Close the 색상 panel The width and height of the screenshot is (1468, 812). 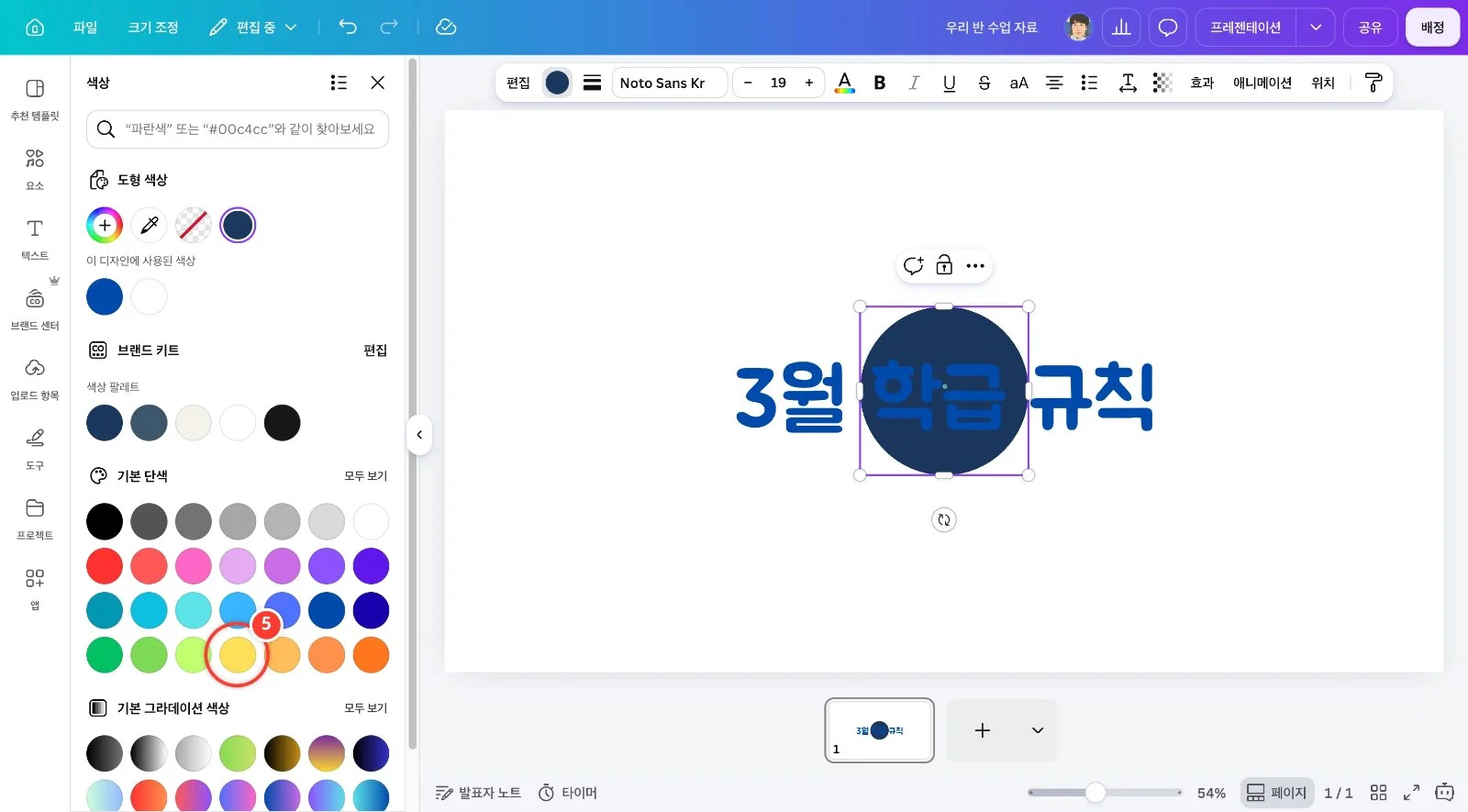pyautogui.click(x=377, y=83)
